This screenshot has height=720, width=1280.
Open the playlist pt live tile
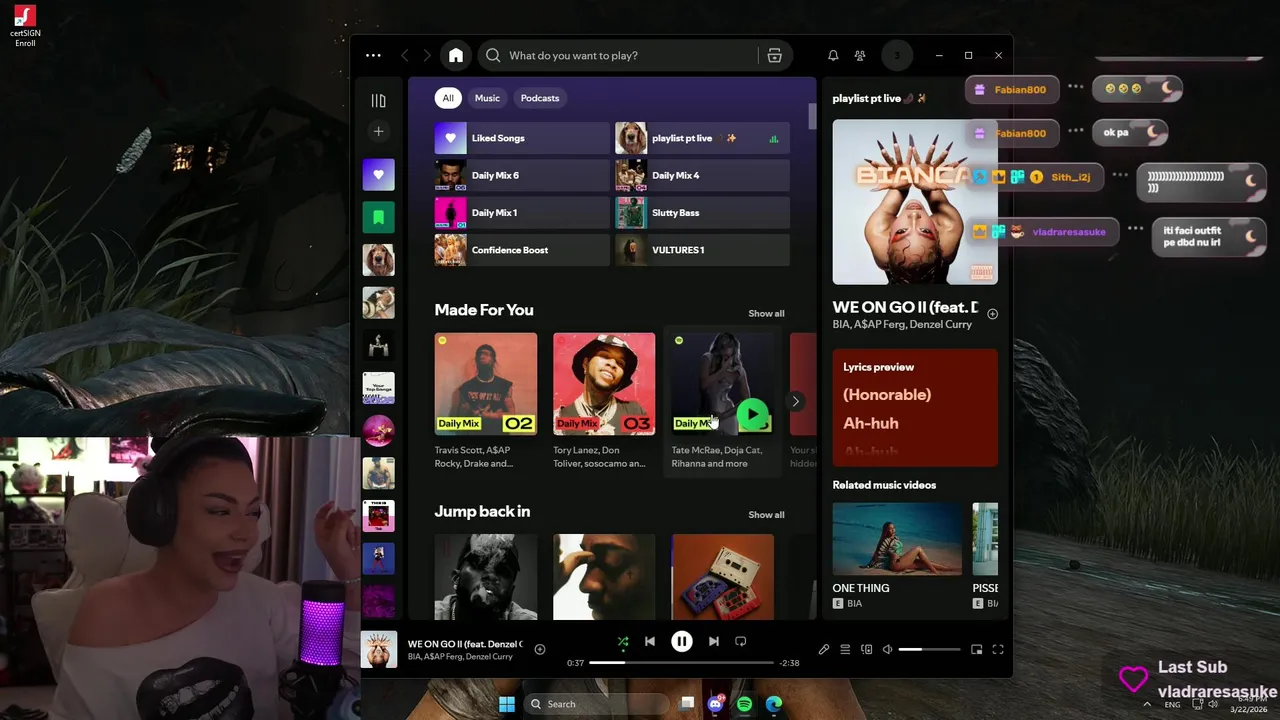702,138
